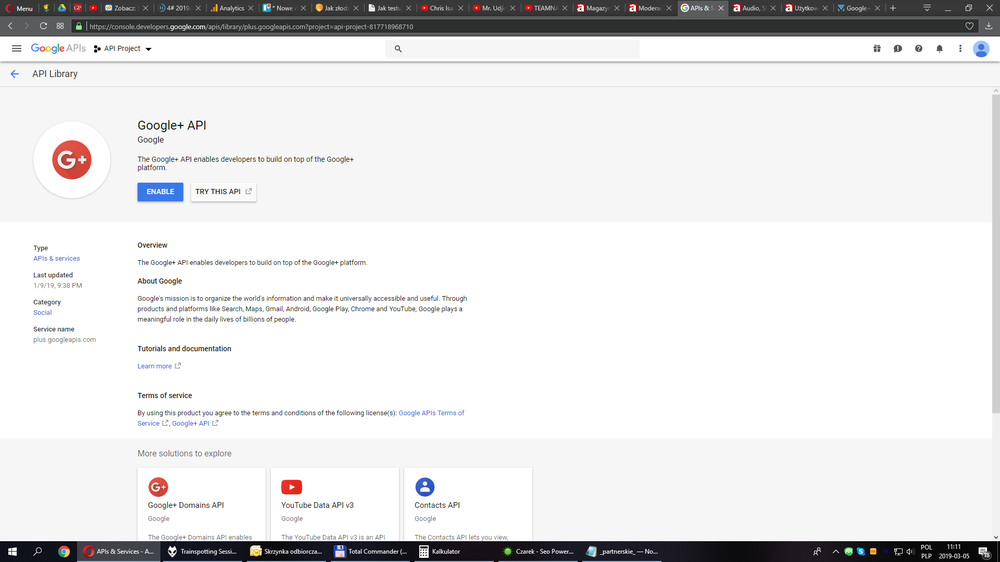Open Google APIs Terms of Service link
This screenshot has height=562, width=1000.
[x=431, y=413]
